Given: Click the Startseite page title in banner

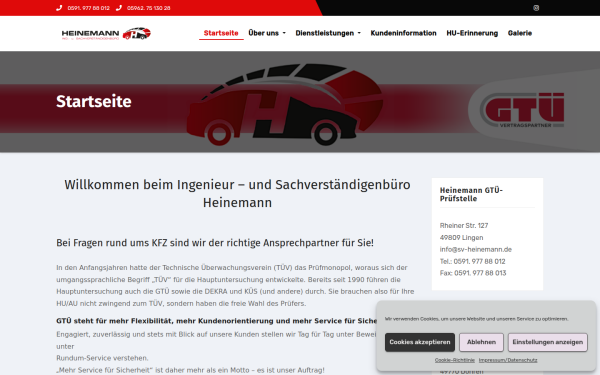Looking at the screenshot, I should pos(94,101).
